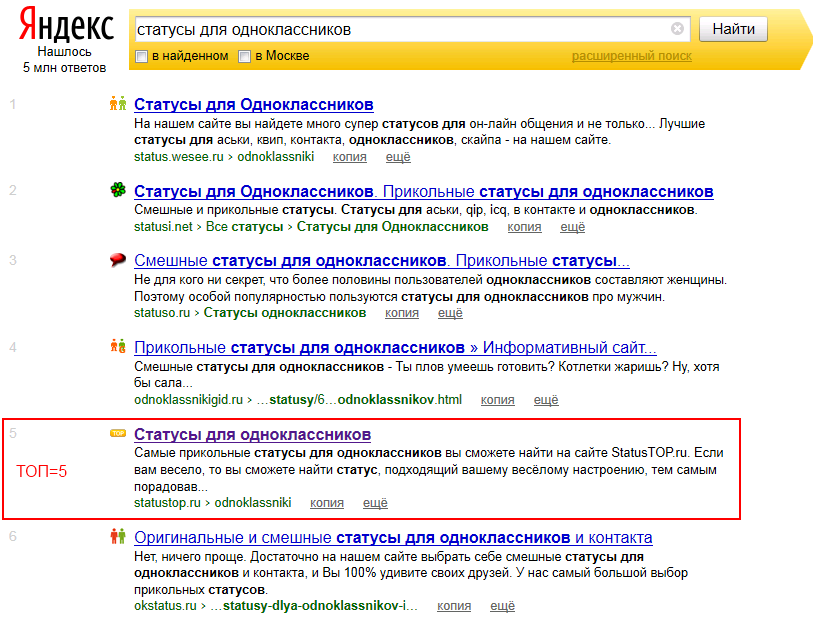Click the favicon next to status.wesee.ru result
This screenshot has width=813, height=625.
(x=118, y=103)
